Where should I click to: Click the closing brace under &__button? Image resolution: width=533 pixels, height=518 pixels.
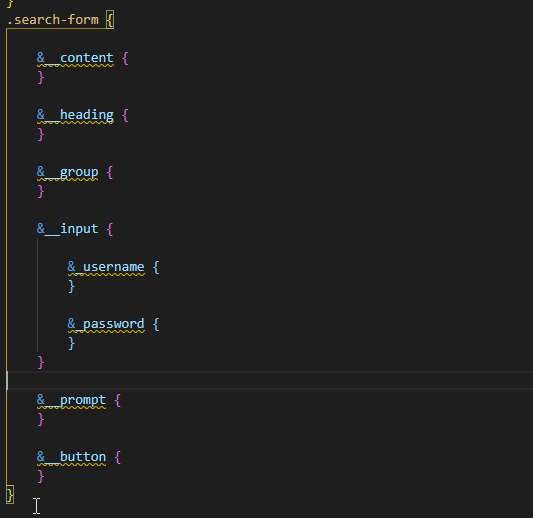pos(41,477)
